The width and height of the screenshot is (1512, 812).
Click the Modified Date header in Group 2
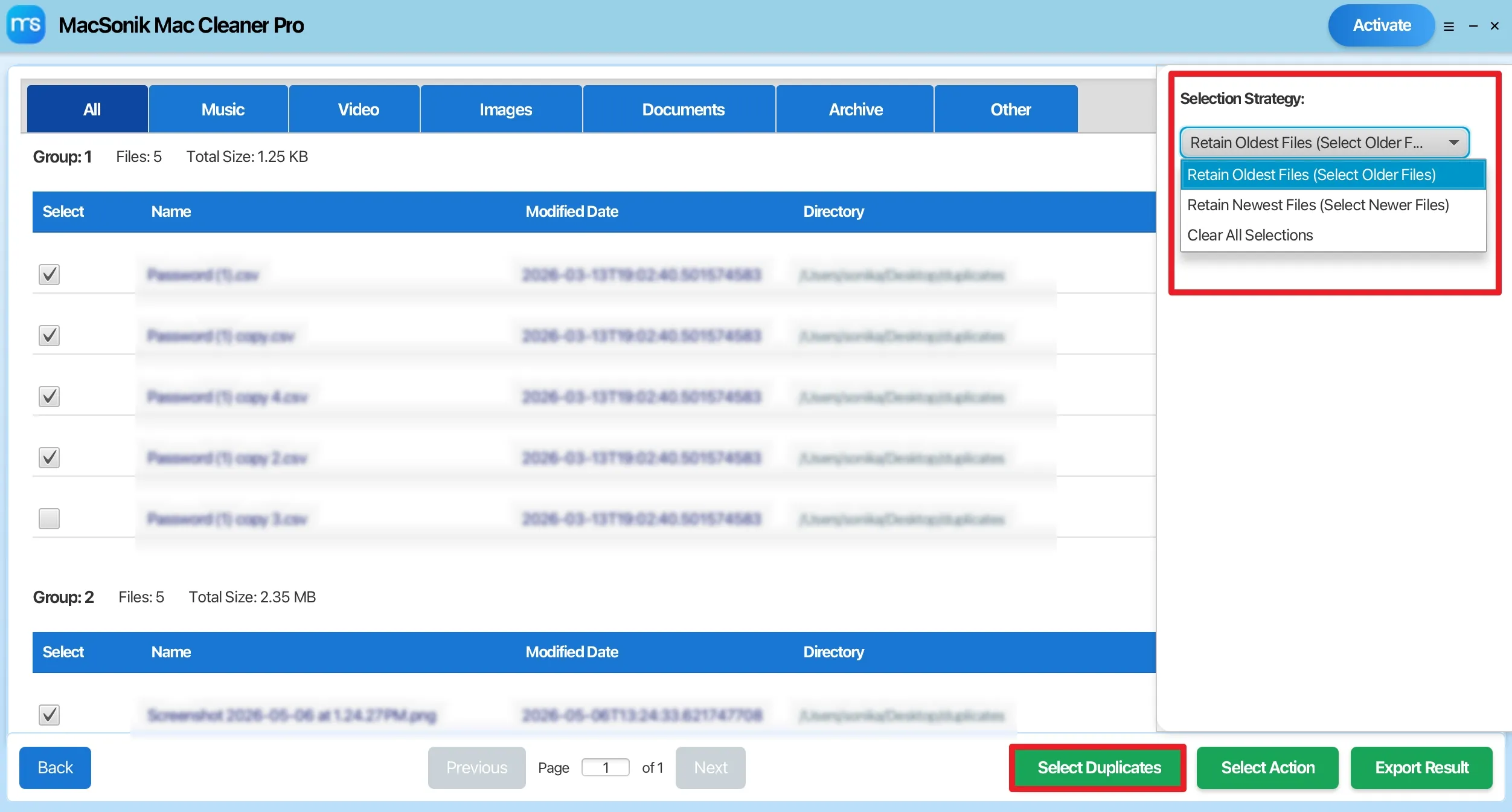(x=572, y=652)
